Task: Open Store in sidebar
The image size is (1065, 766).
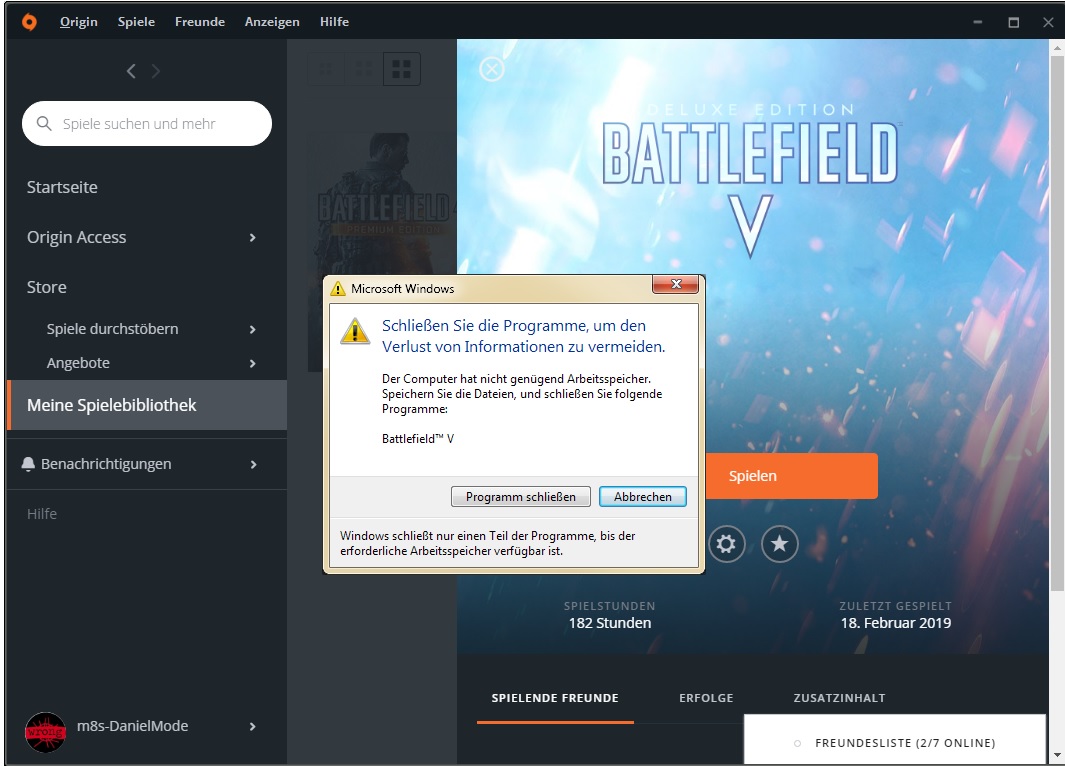Action: pyautogui.click(x=46, y=287)
